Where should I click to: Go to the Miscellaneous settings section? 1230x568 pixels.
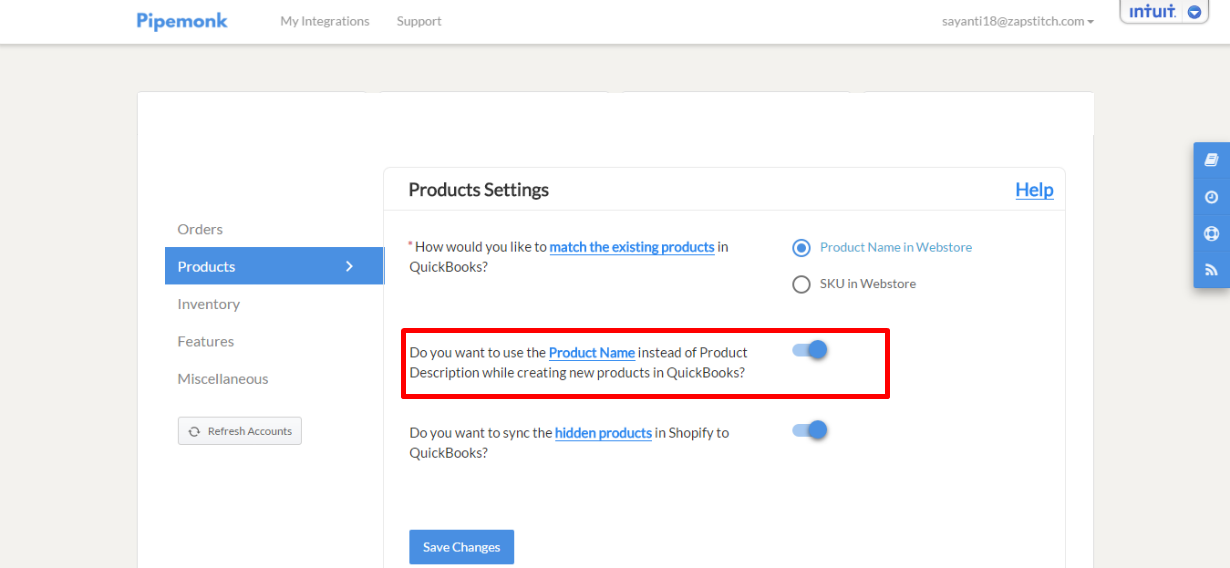(223, 379)
